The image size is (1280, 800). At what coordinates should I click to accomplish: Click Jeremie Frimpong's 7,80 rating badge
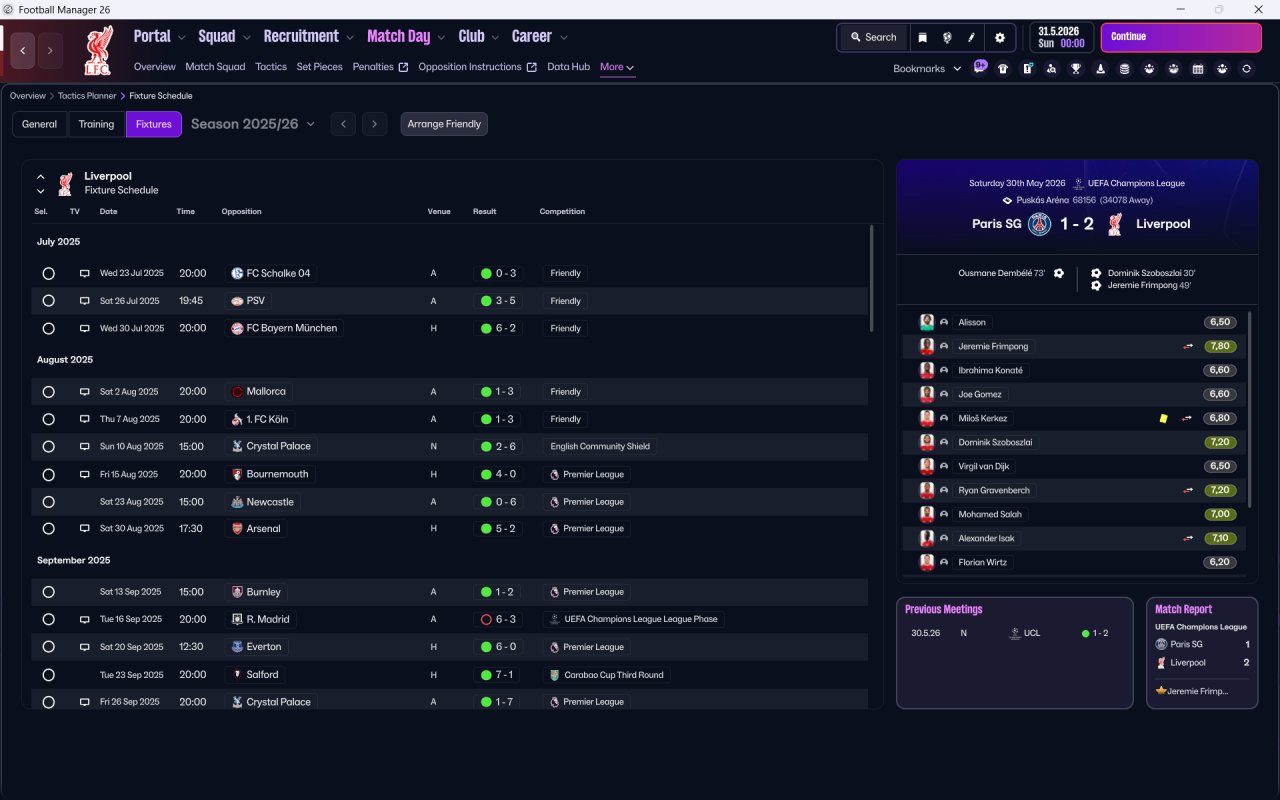tap(1220, 346)
